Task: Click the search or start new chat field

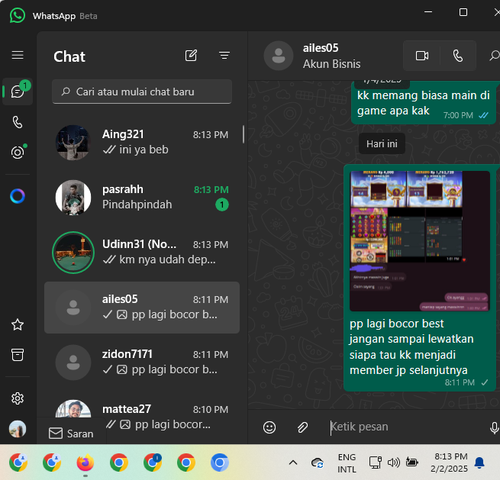Action: (x=142, y=92)
